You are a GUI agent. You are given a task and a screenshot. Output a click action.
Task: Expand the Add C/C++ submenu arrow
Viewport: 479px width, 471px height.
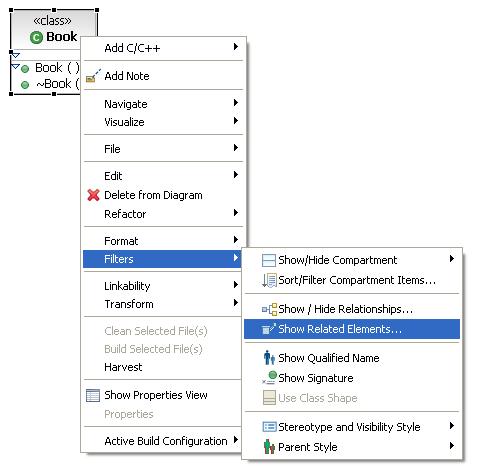click(x=236, y=47)
